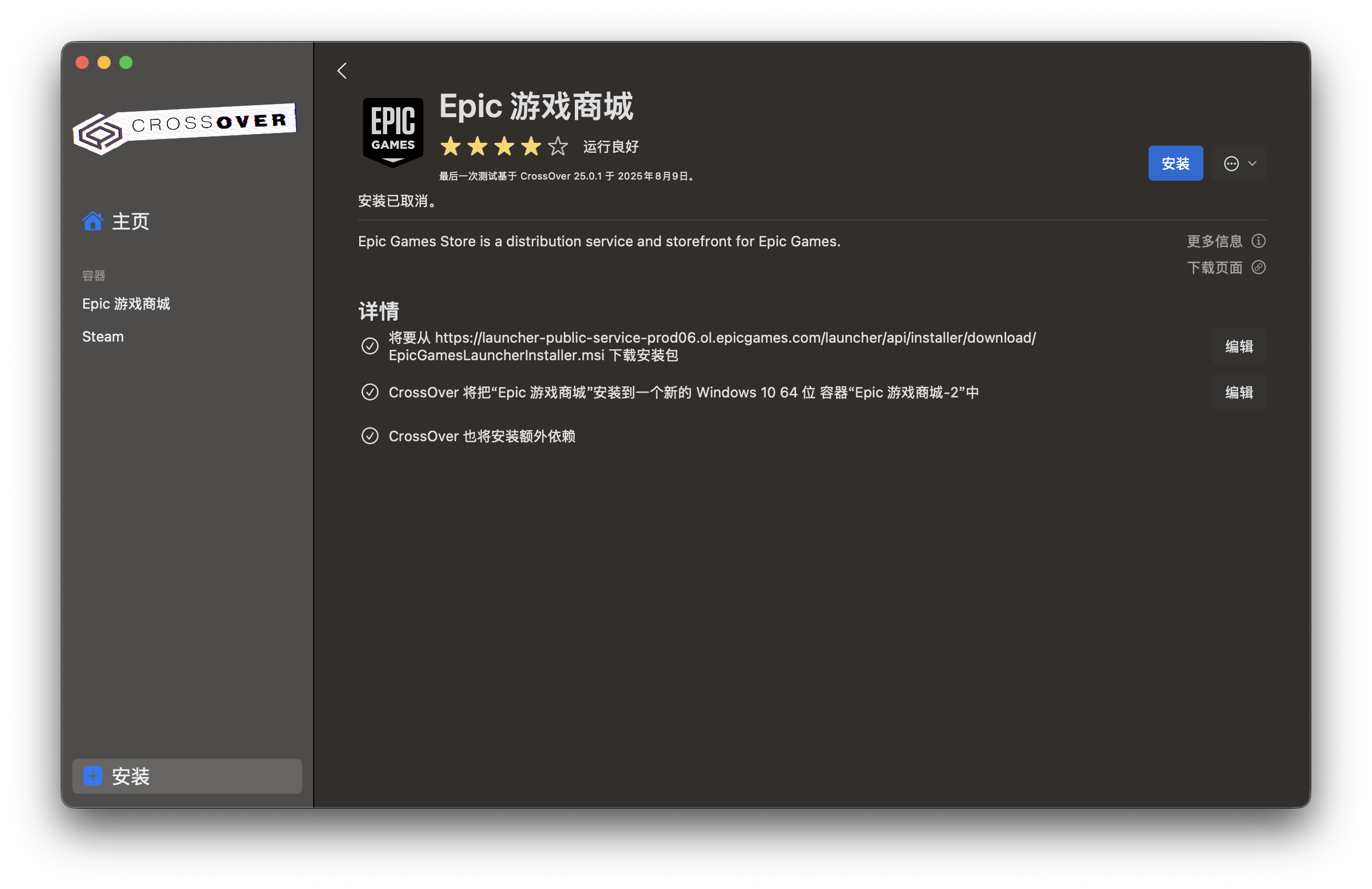Click the ellipsis more-options icon
Image resolution: width=1372 pixels, height=889 pixels.
pyautogui.click(x=1231, y=164)
